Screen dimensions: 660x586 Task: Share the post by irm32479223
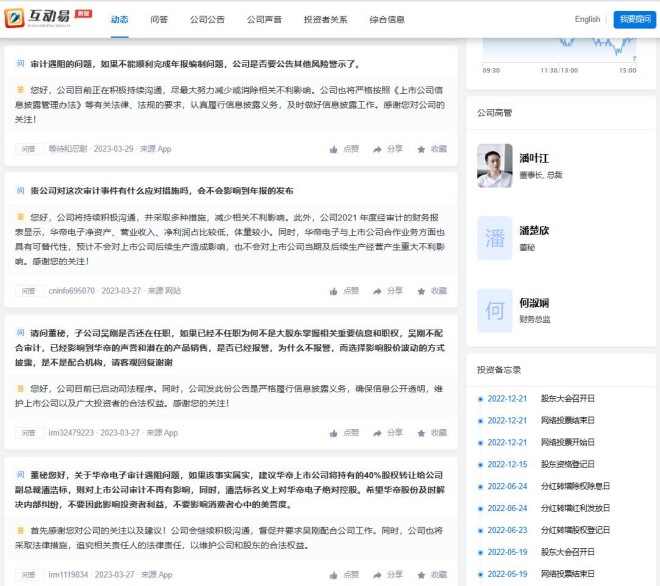click(x=388, y=433)
